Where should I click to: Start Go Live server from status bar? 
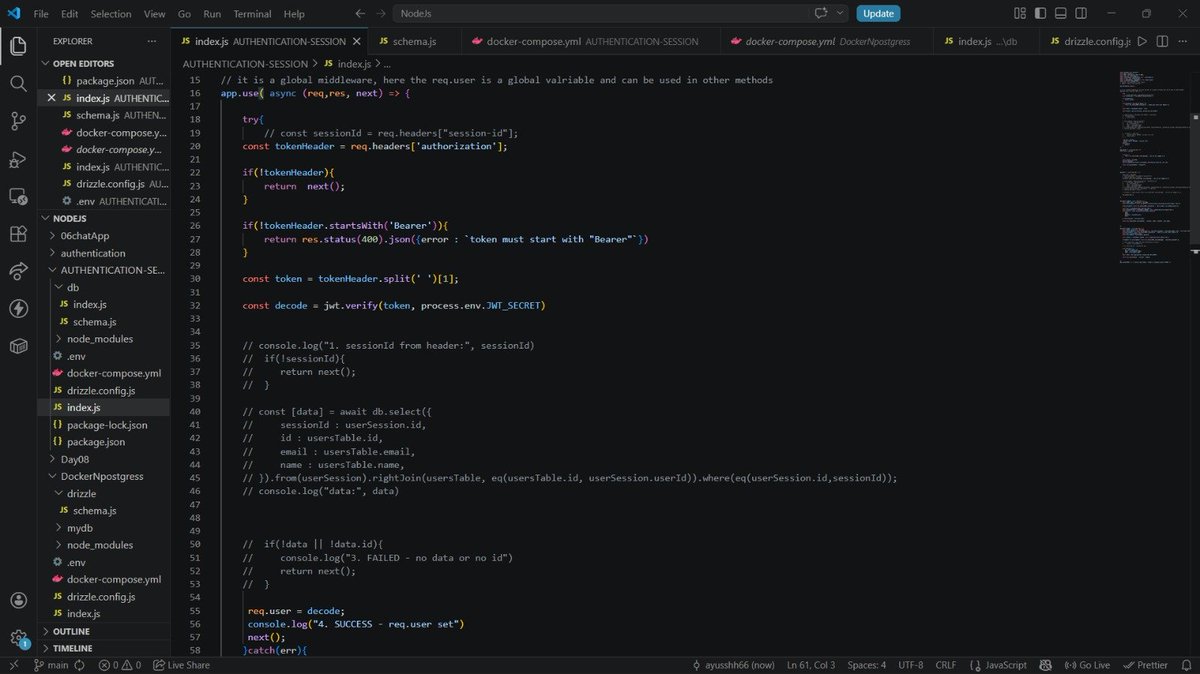click(1087, 665)
